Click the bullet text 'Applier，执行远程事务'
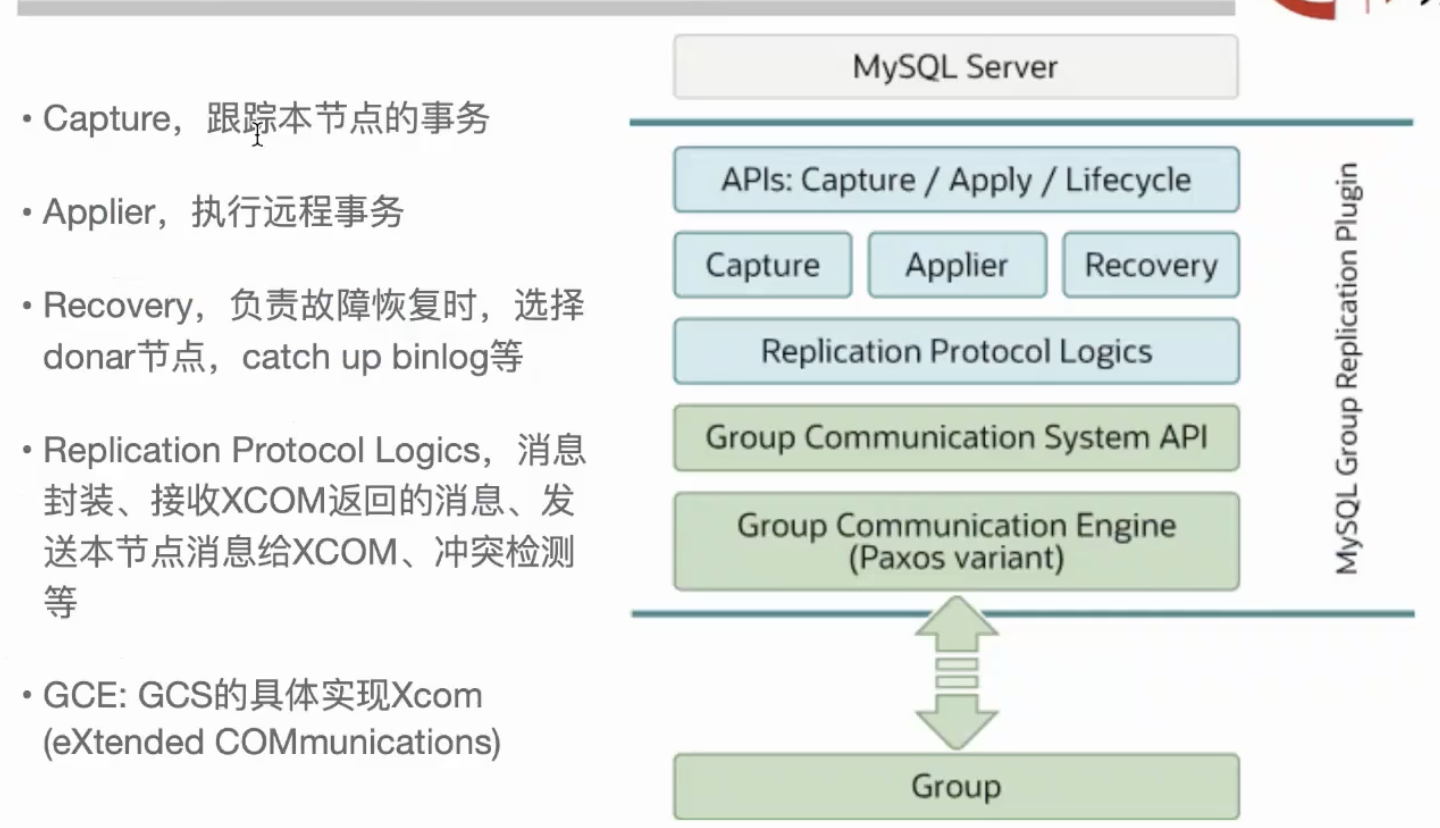The width and height of the screenshot is (1440, 828). [223, 212]
